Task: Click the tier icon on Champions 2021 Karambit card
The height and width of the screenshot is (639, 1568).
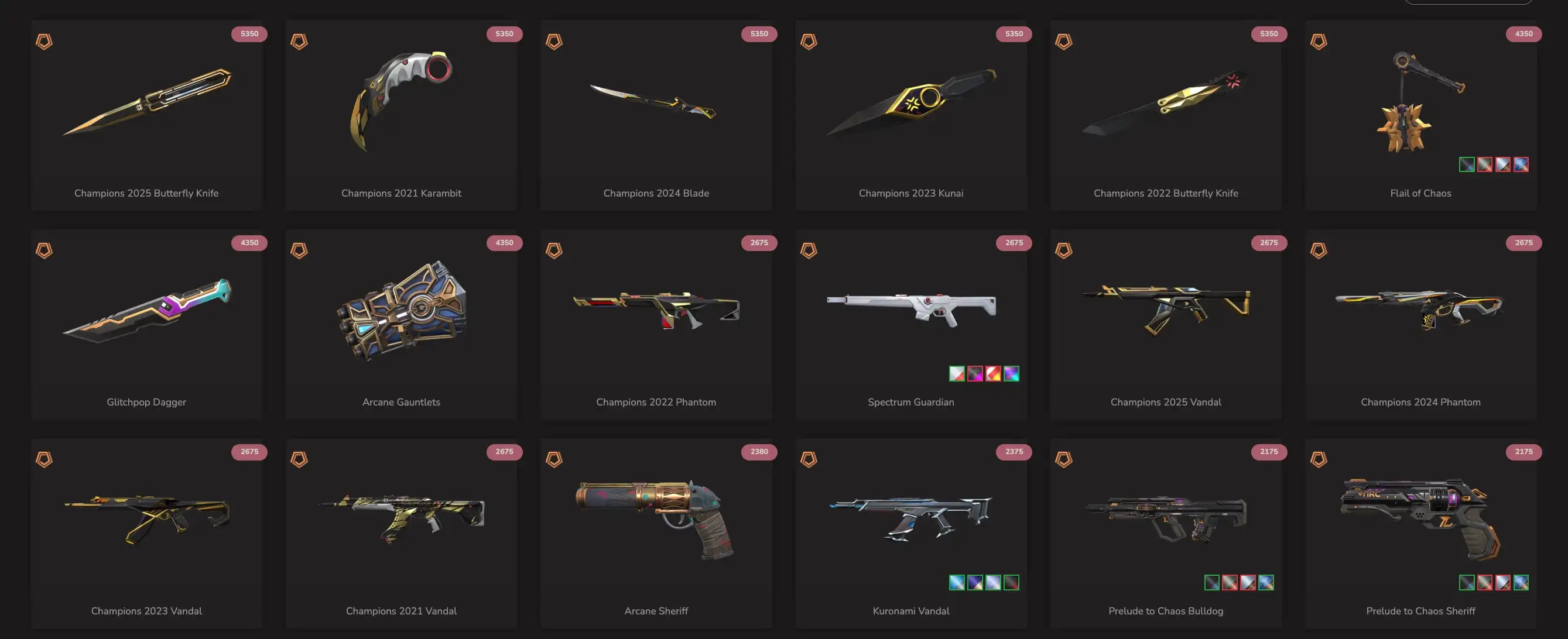Action: pos(299,42)
